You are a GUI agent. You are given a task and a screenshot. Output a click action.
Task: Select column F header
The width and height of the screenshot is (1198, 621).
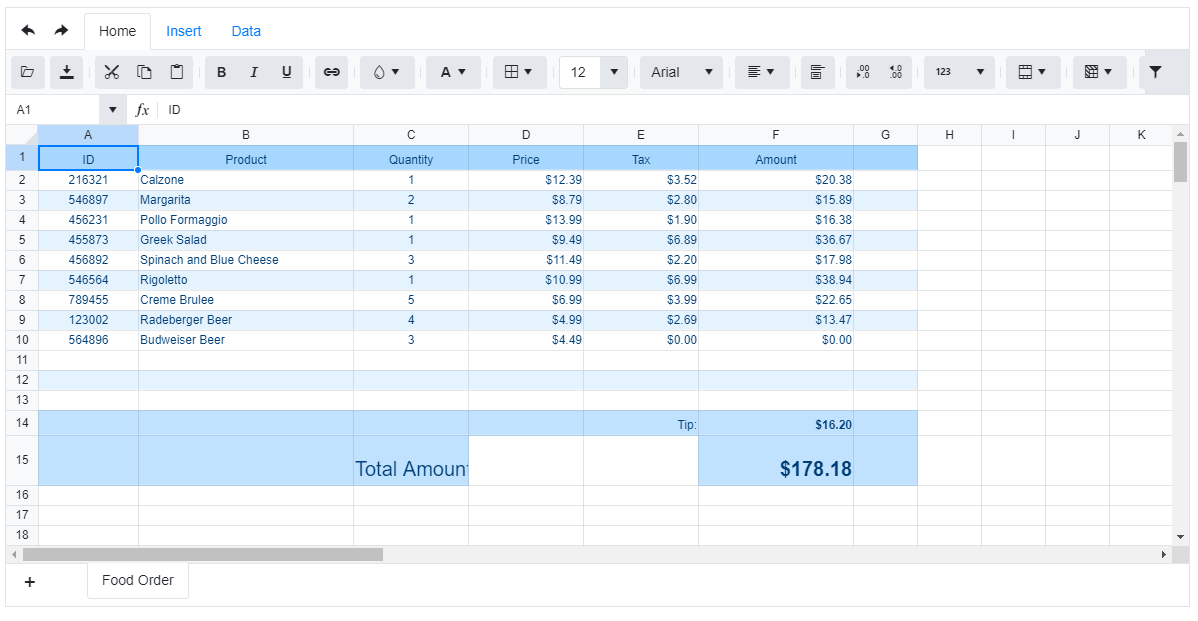tap(775, 135)
